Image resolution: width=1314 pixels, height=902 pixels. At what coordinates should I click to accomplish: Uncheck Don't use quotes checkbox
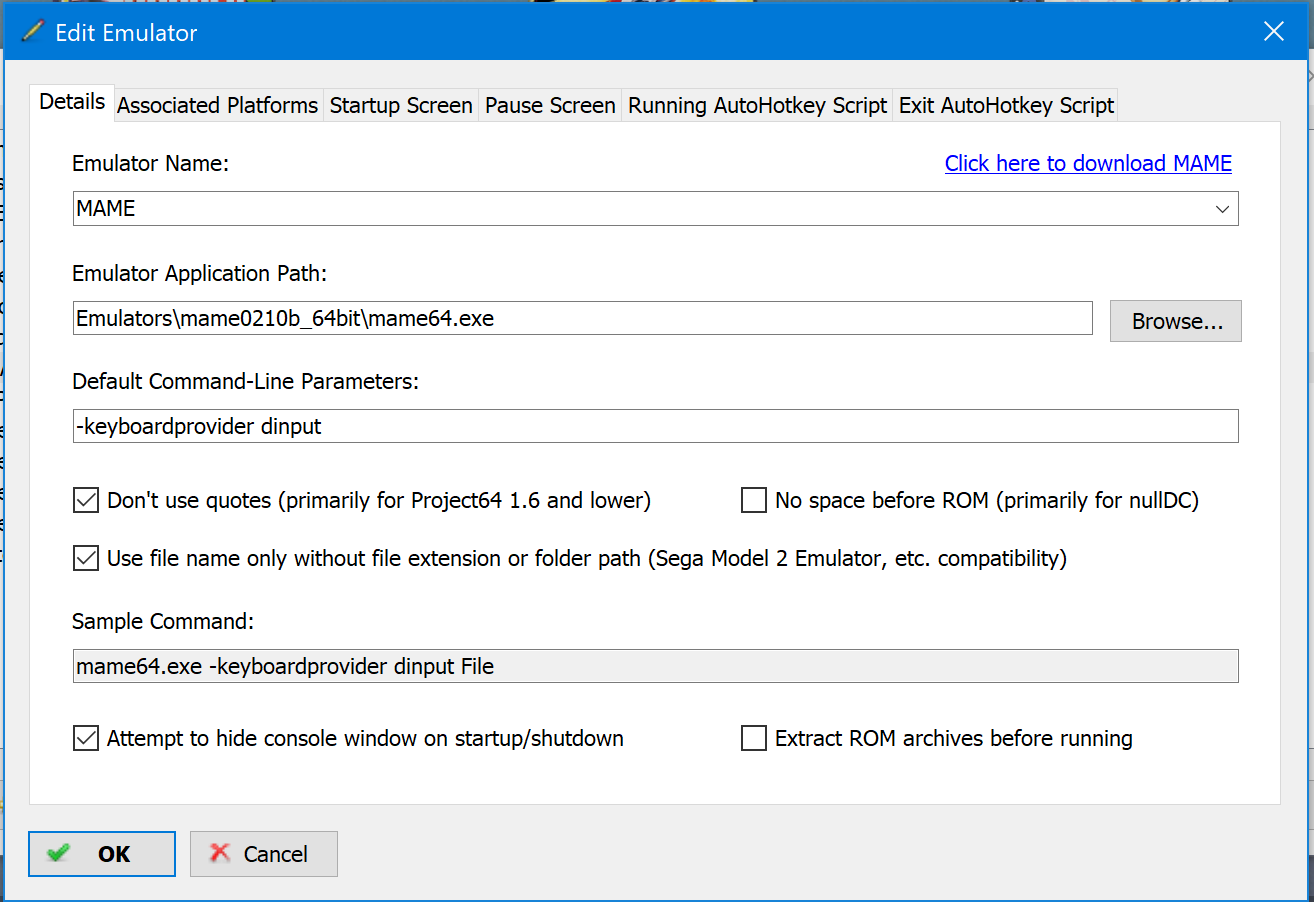click(86, 500)
